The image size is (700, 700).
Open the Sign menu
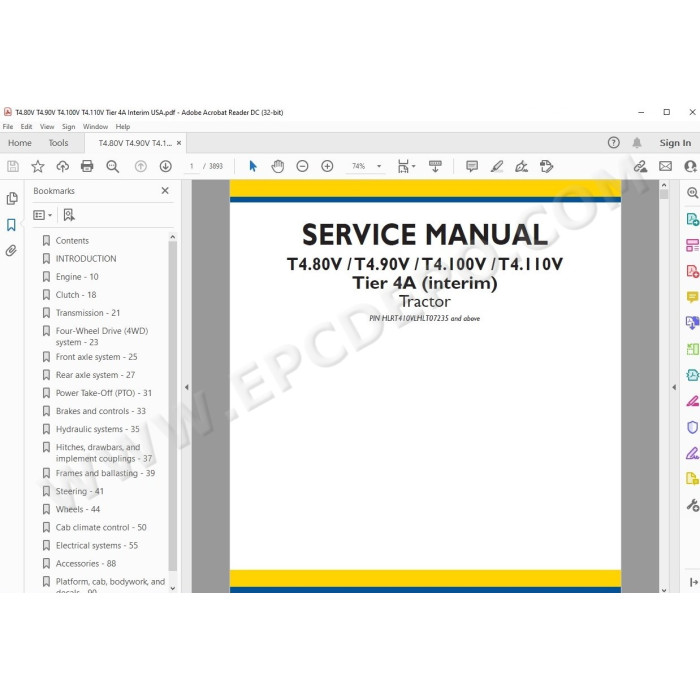(x=68, y=127)
